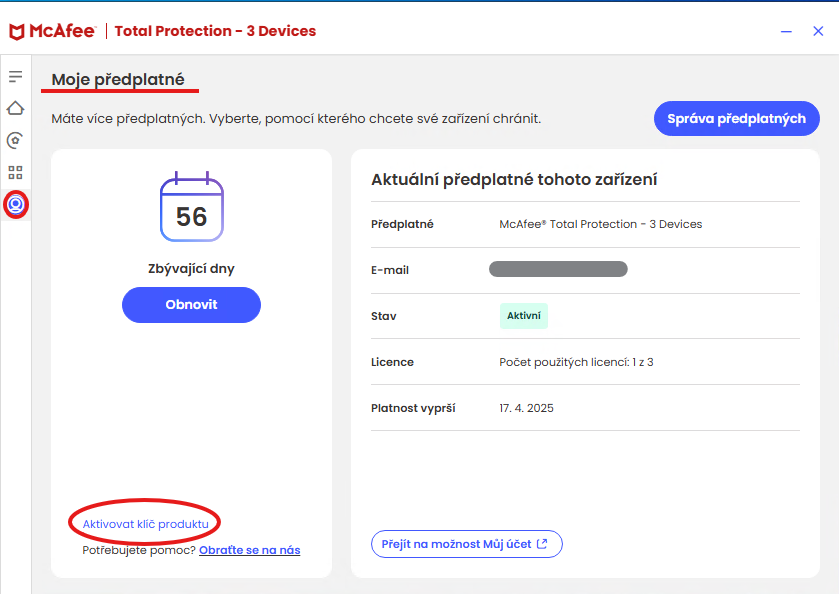Click the Licence row label
The width and height of the screenshot is (839, 594).
point(392,362)
